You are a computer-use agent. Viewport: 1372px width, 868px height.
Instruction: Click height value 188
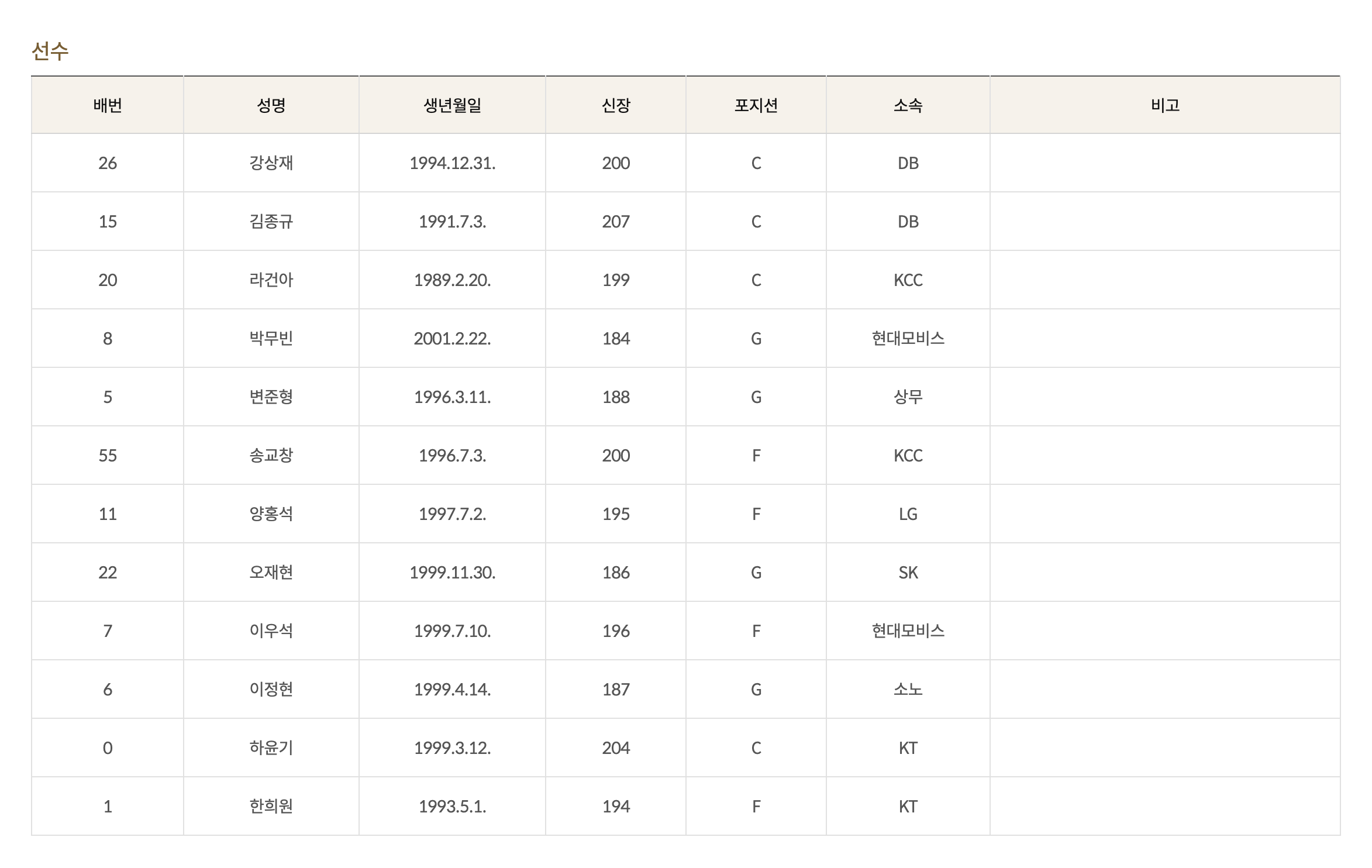[x=616, y=397]
